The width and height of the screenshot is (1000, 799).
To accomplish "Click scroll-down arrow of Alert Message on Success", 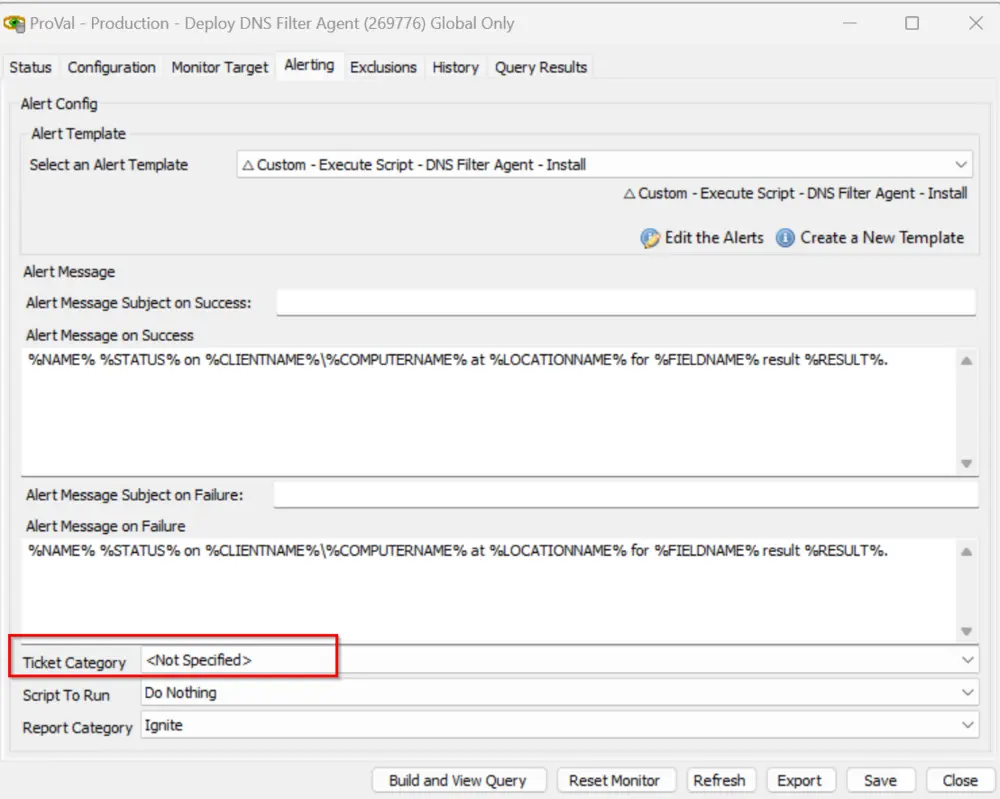I will (x=967, y=464).
